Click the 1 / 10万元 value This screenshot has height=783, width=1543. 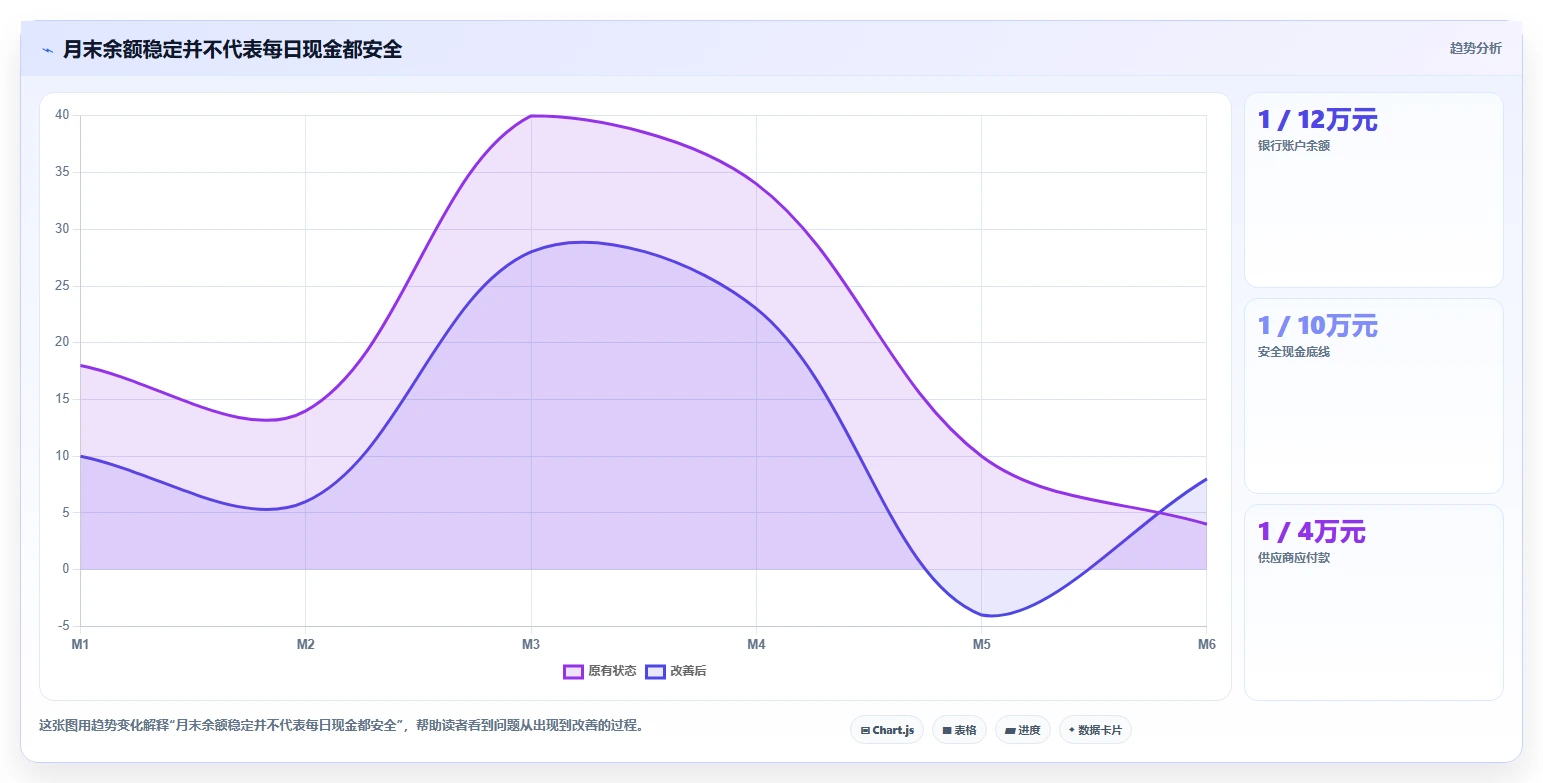click(1317, 326)
